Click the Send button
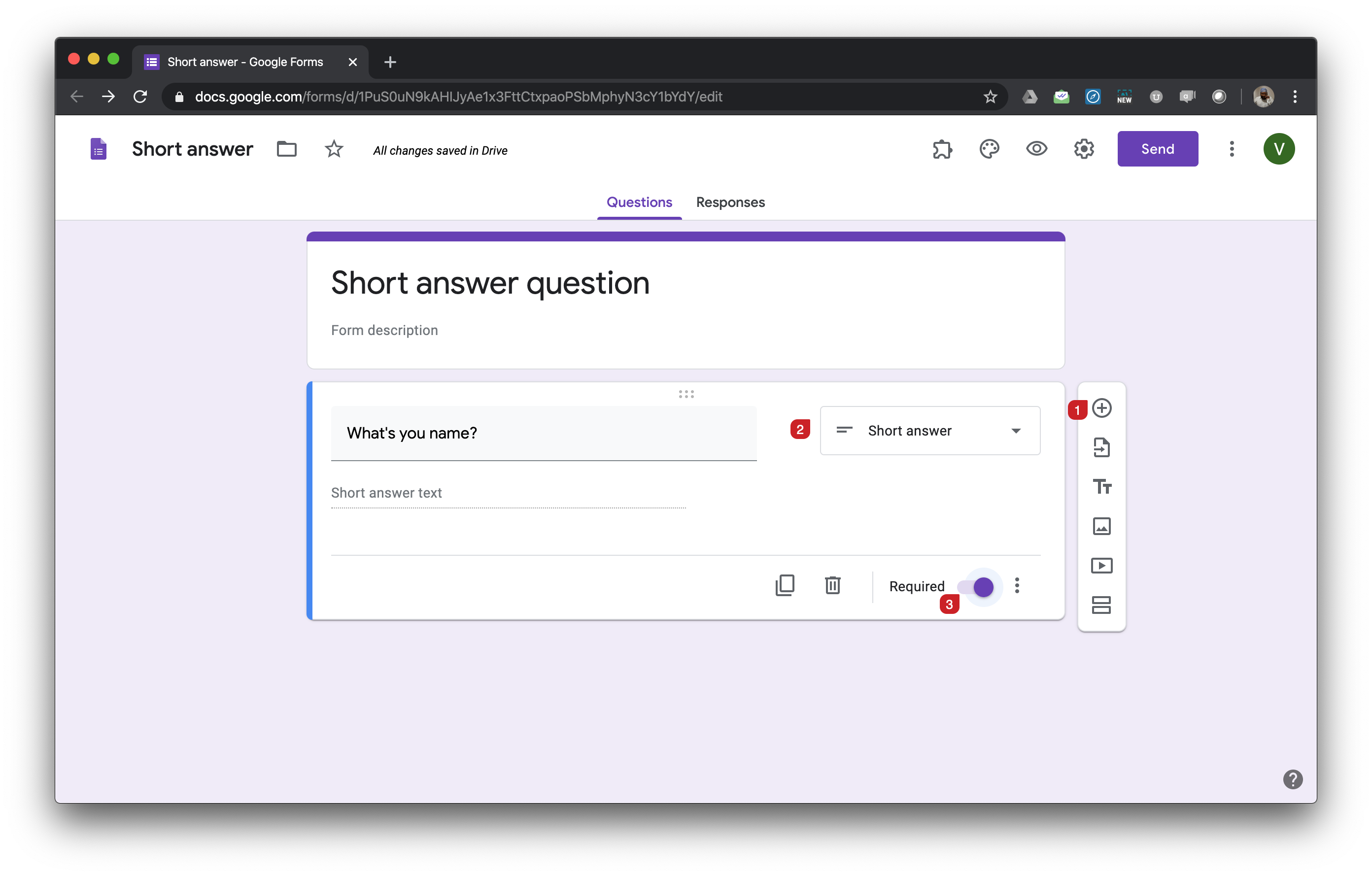The image size is (1372, 876). [1158, 148]
